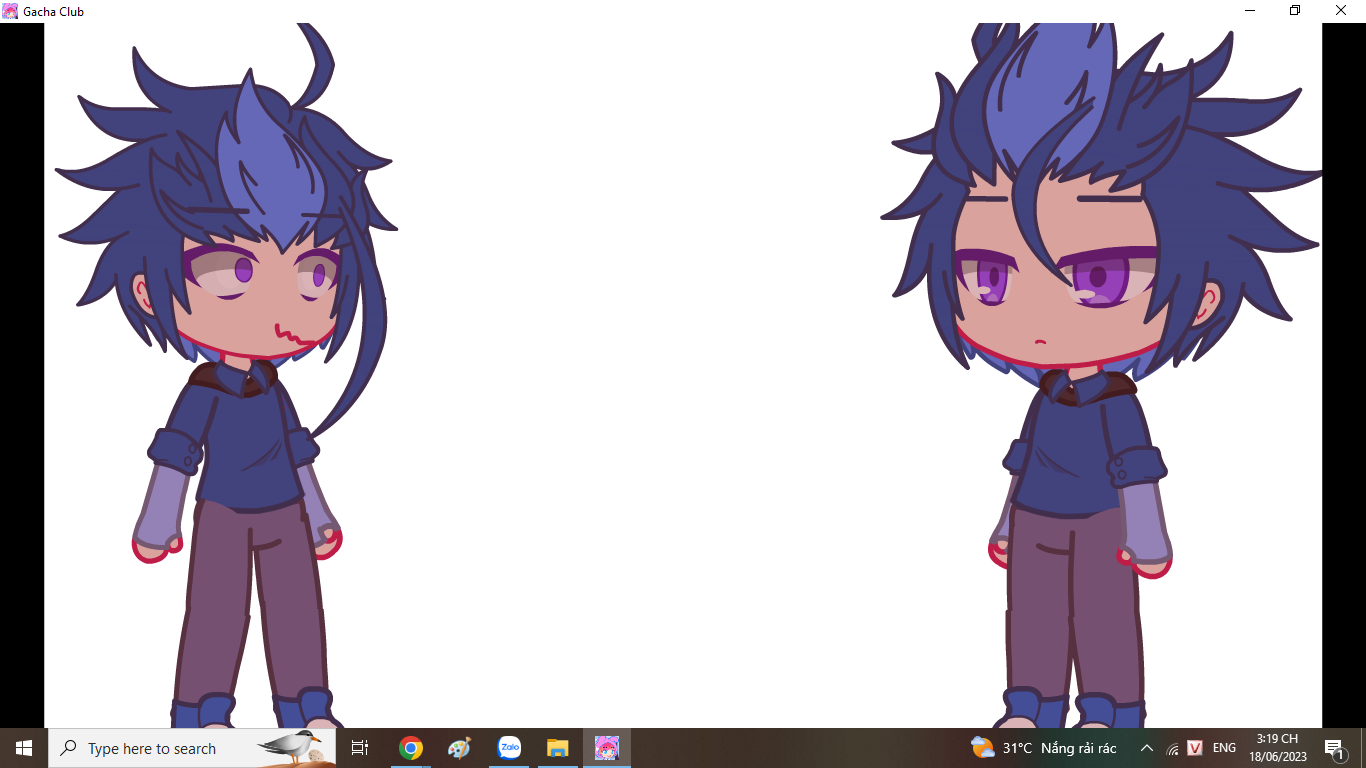Open Zalo from the taskbar

pos(509,748)
